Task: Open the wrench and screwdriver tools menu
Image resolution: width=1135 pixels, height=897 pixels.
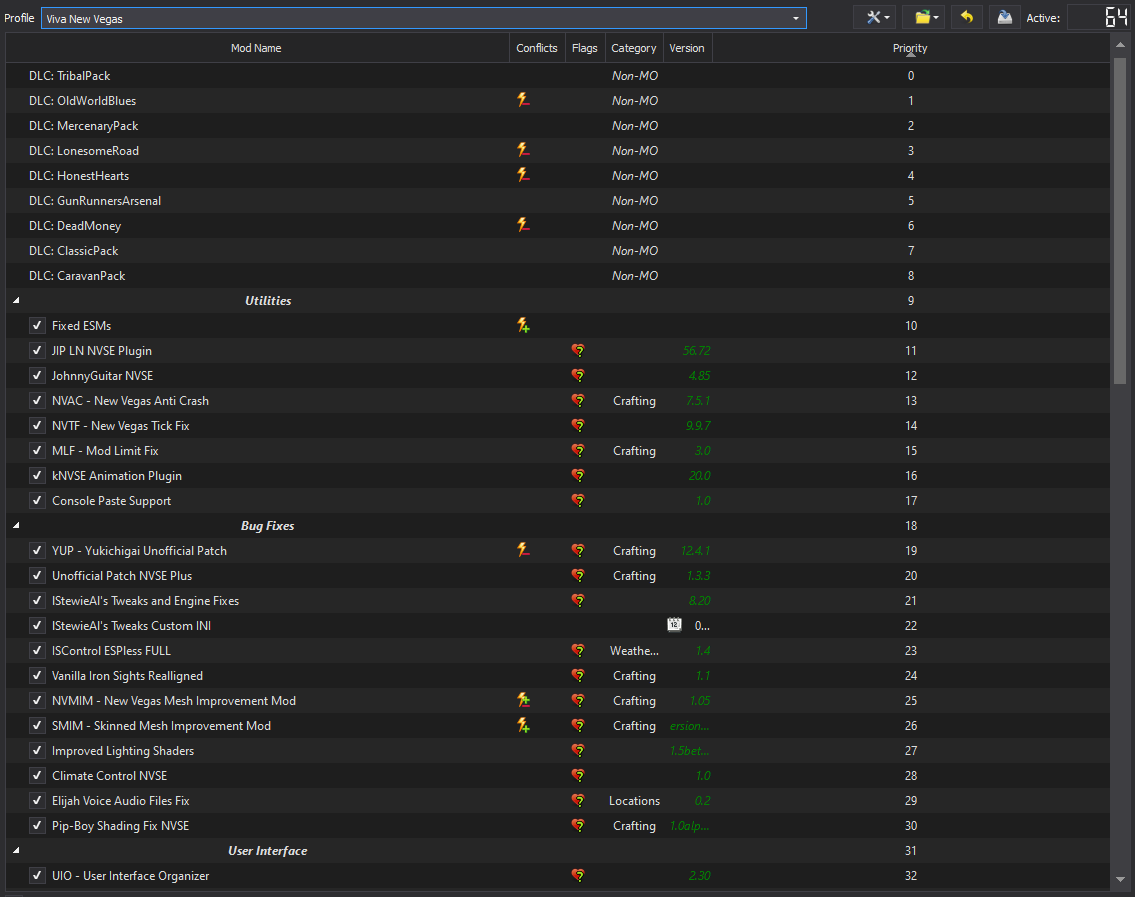Action: click(879, 17)
